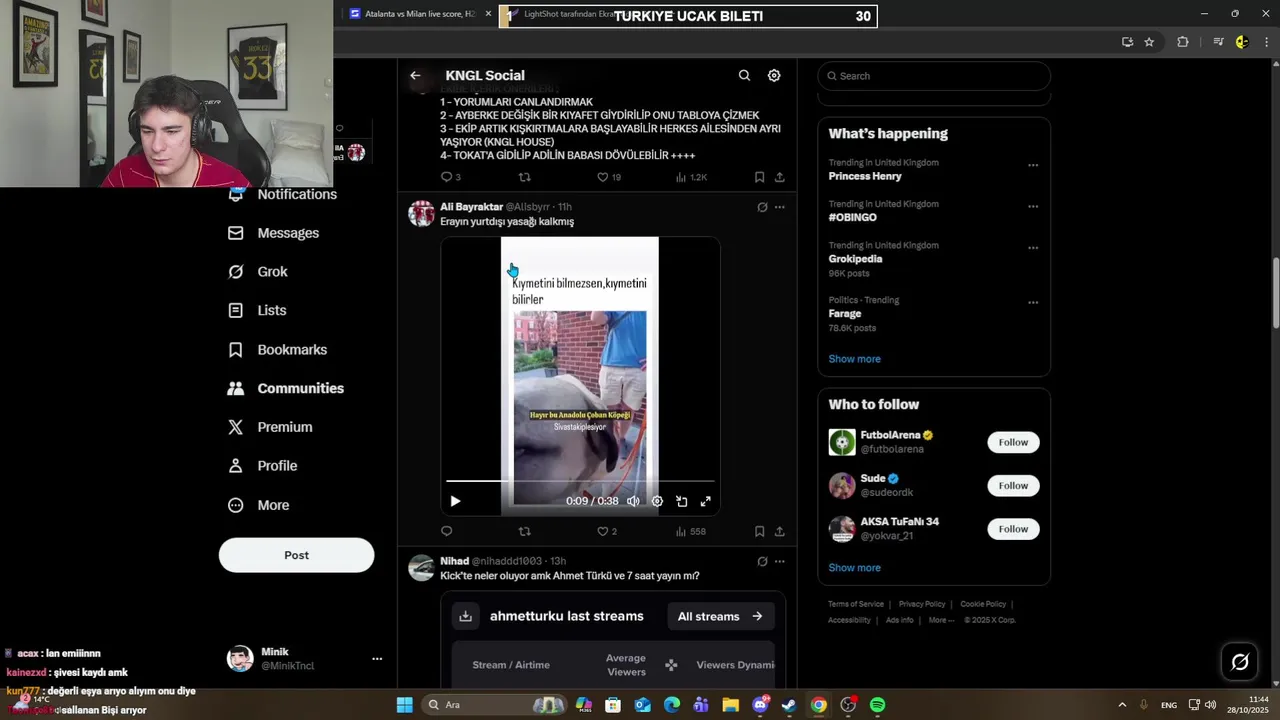Open Ali Bayraktar's profile avatar
Viewport: 1280px width, 720px height.
click(422, 213)
